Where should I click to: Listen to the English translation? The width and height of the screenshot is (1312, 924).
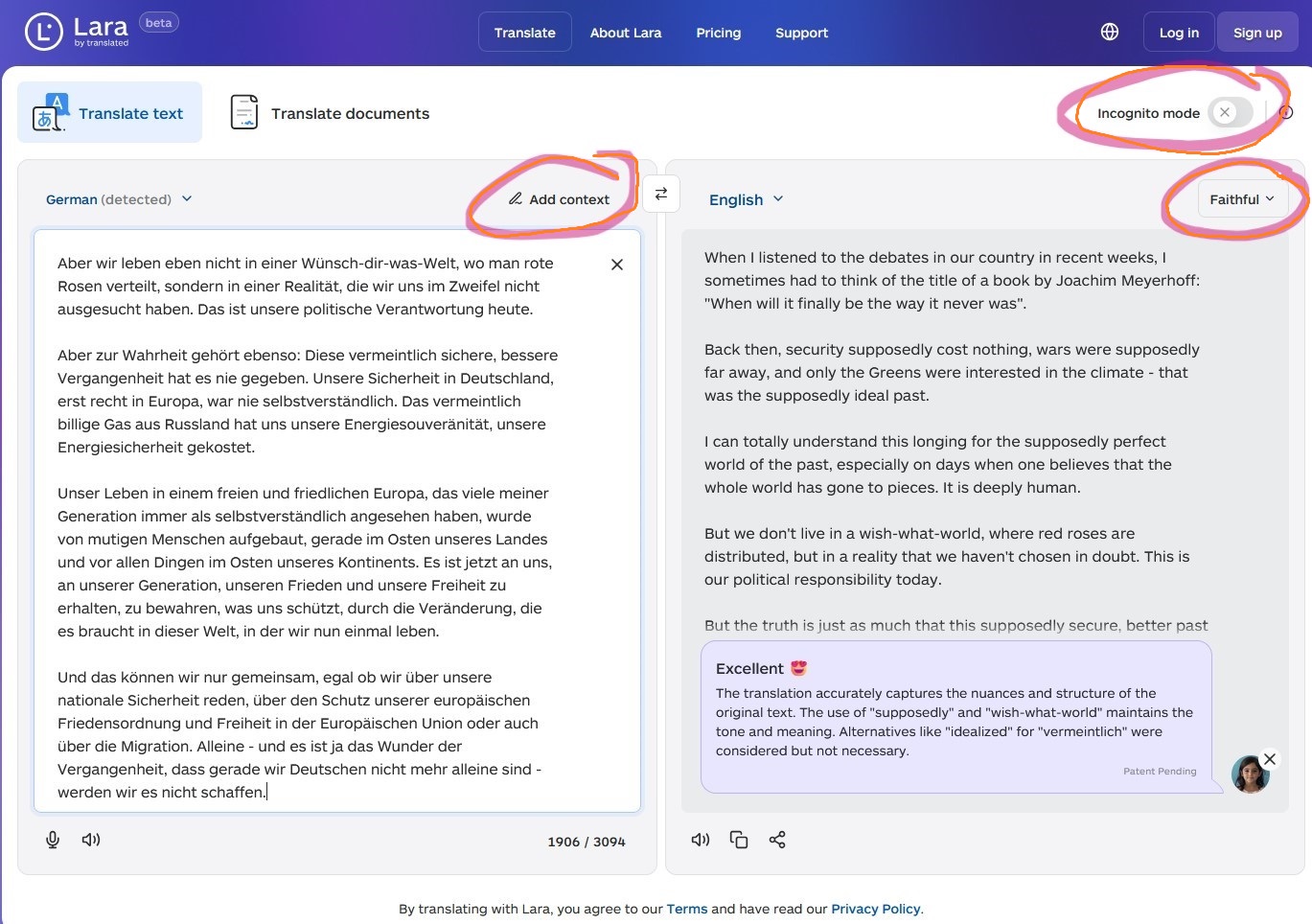coord(701,840)
